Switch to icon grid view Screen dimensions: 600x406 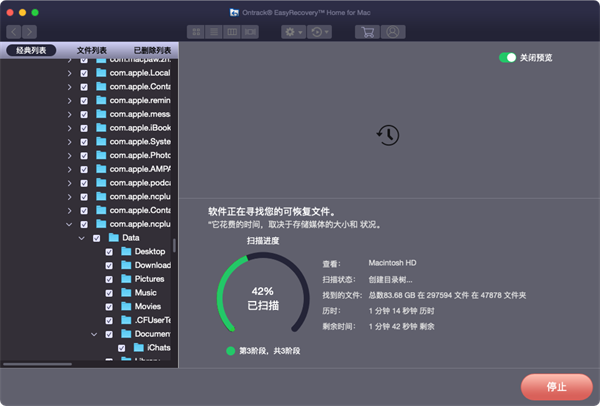click(x=196, y=32)
